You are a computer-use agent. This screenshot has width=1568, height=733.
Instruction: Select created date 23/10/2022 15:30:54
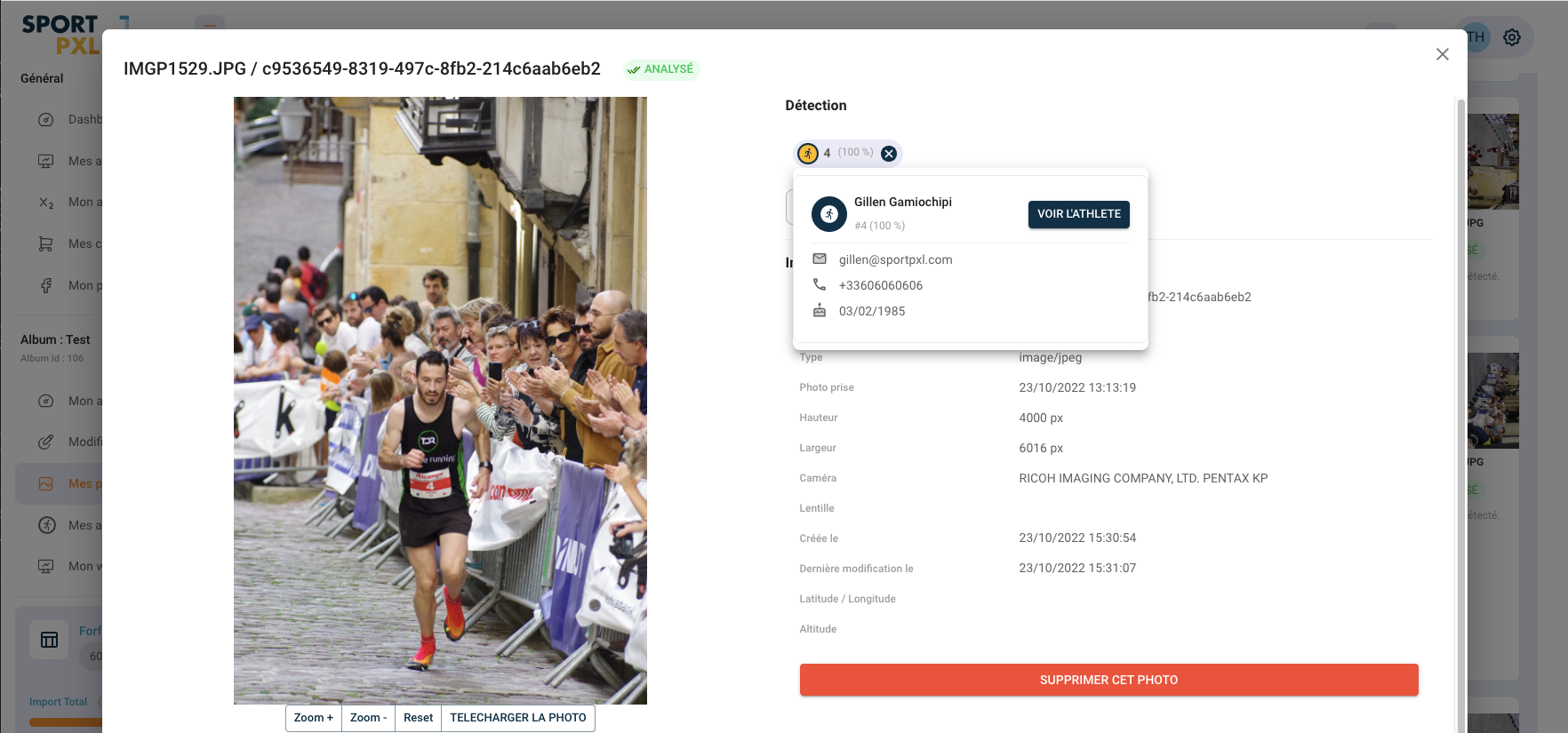(1077, 538)
